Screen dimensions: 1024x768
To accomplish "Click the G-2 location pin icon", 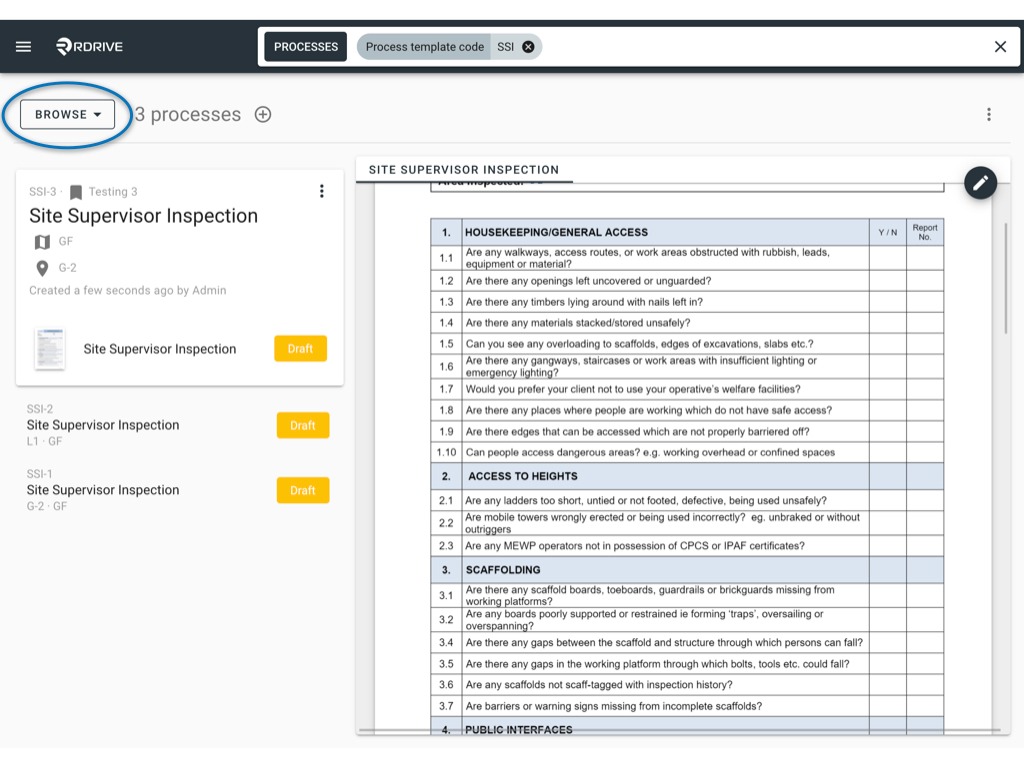I will [x=42, y=268].
